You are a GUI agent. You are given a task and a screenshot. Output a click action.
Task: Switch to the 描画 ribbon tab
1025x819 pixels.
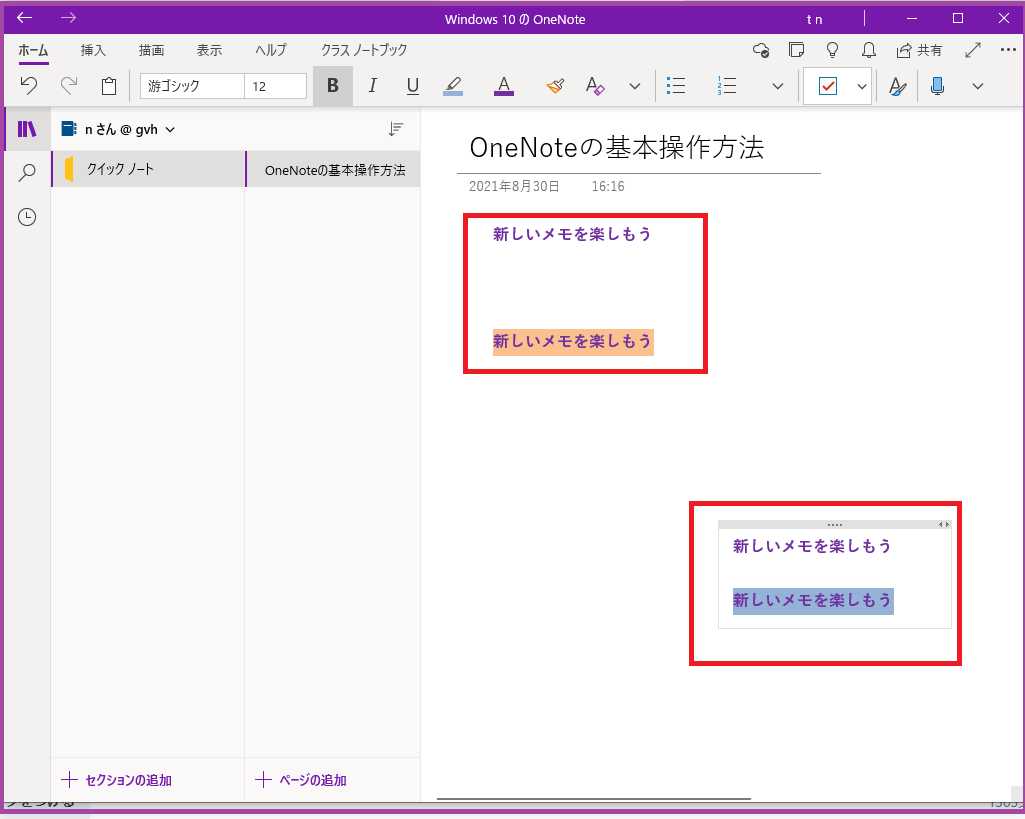151,51
